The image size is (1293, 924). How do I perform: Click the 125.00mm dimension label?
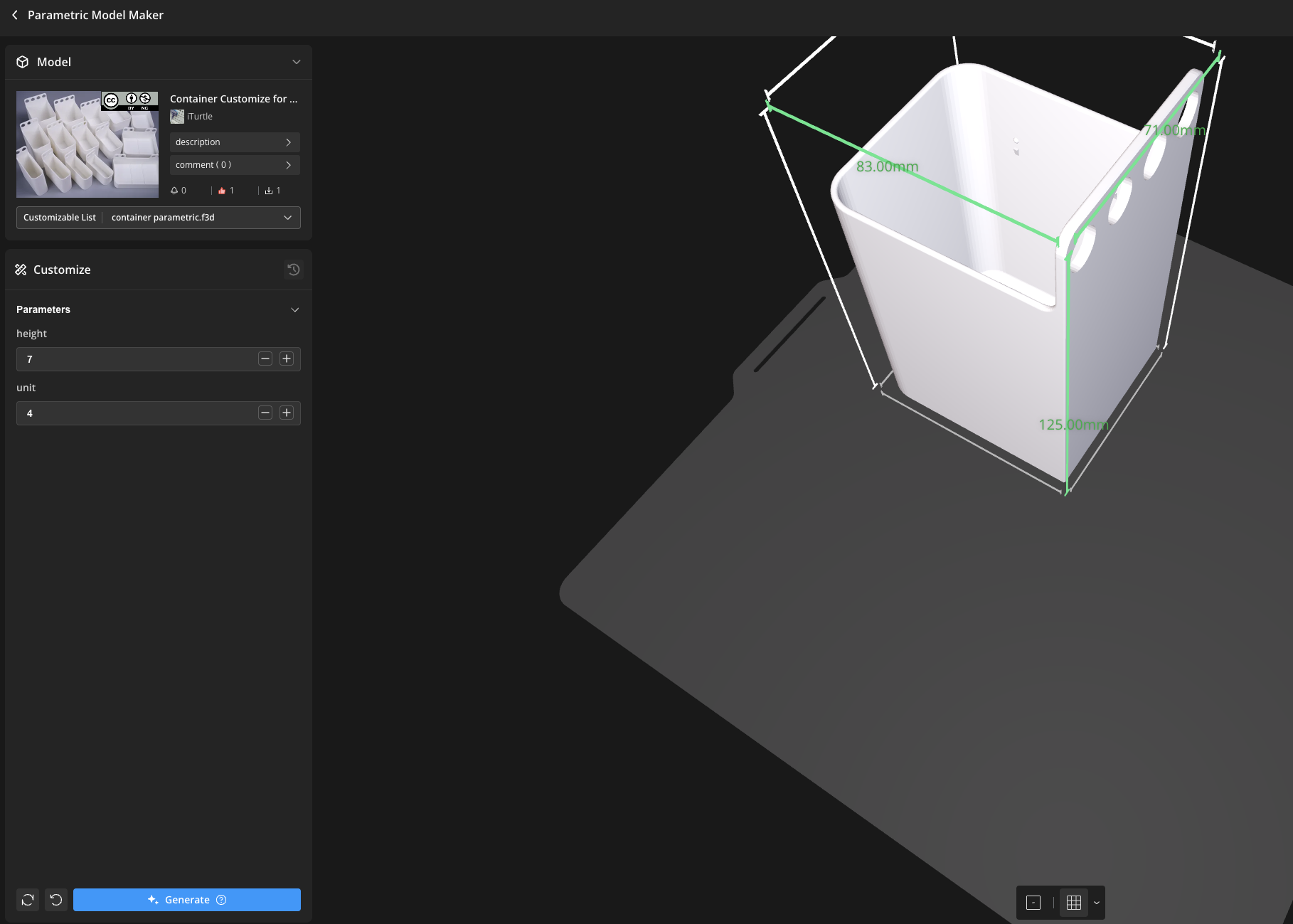pos(1073,425)
